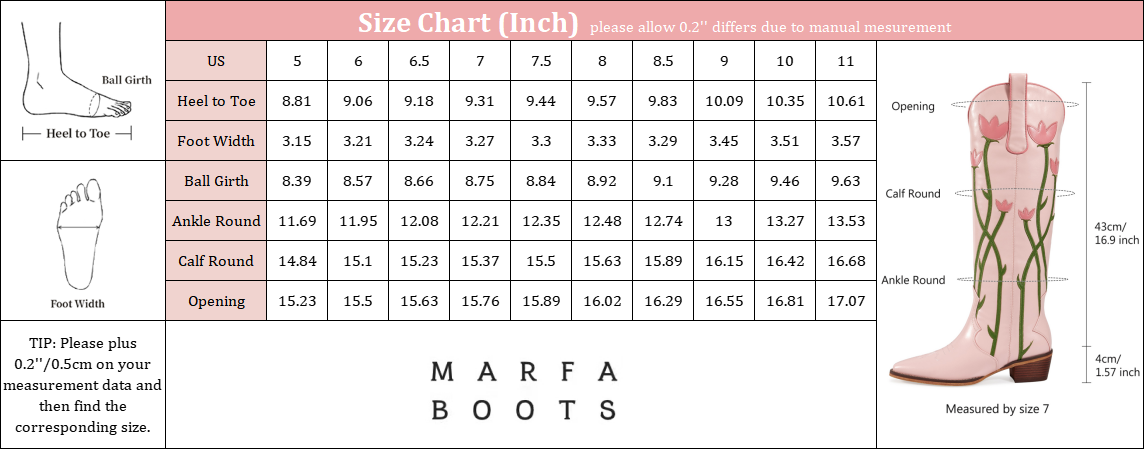Select the Heel to Toe row label
The height and width of the screenshot is (449, 1144).
(216, 101)
